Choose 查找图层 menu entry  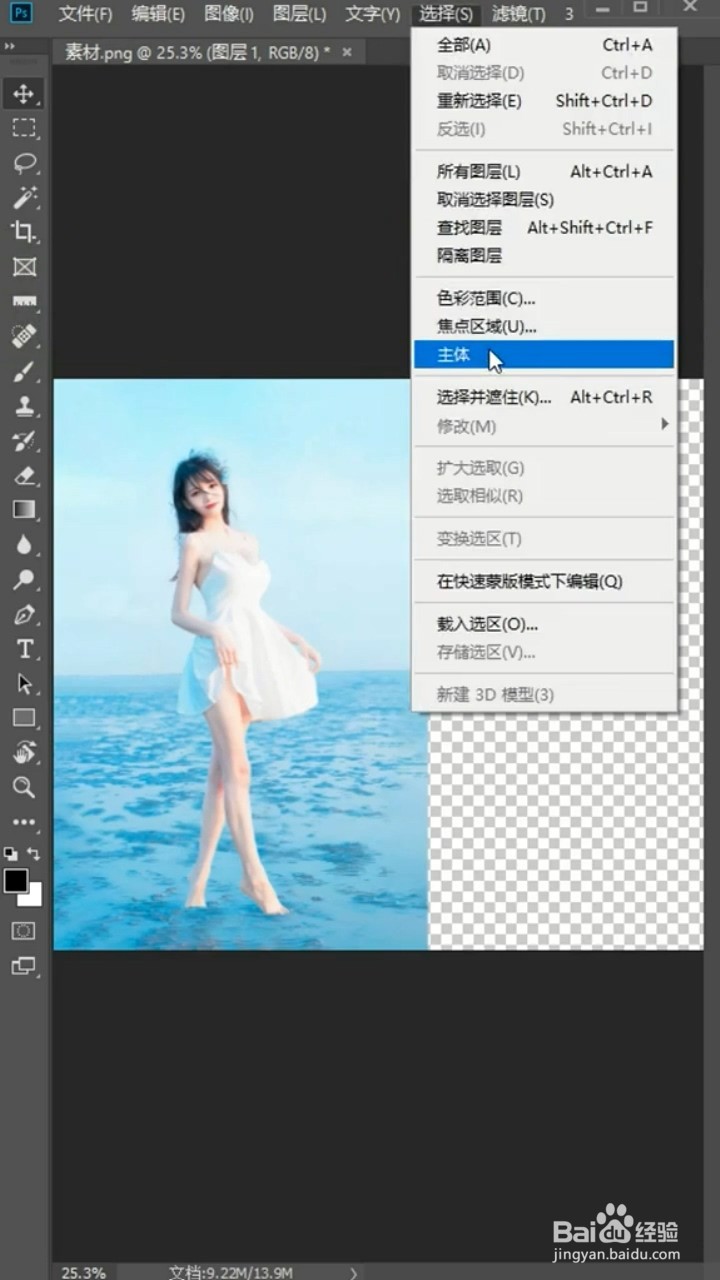point(545,228)
